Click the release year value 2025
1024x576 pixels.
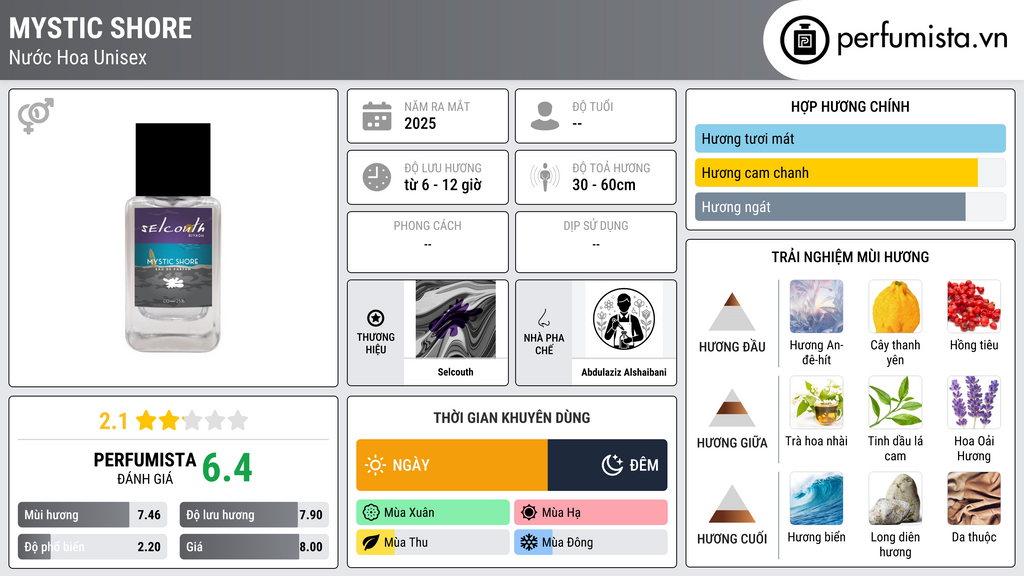point(420,123)
